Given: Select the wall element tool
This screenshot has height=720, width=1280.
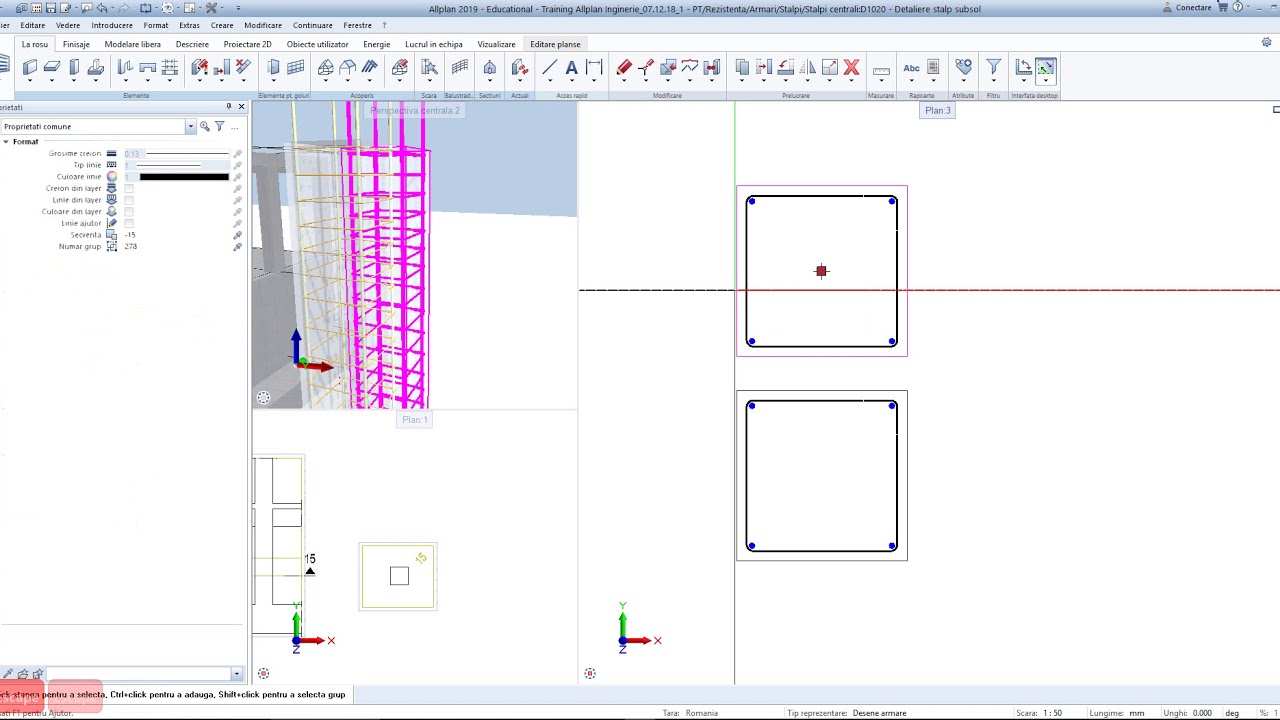Looking at the screenshot, I should tap(30, 67).
